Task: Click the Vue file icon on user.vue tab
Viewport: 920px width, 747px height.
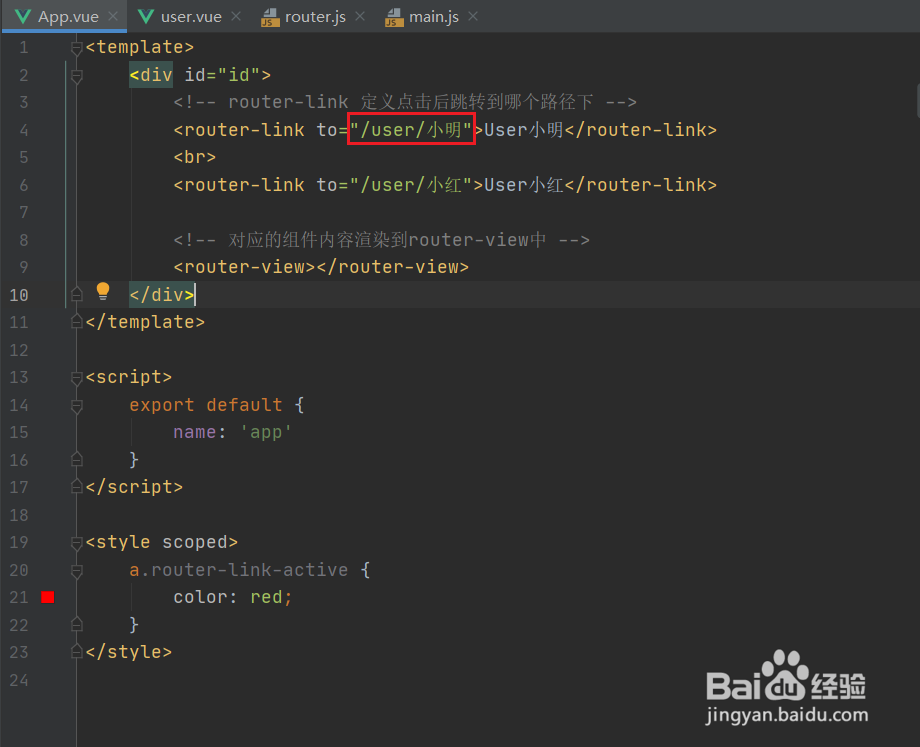Action: pyautogui.click(x=146, y=16)
